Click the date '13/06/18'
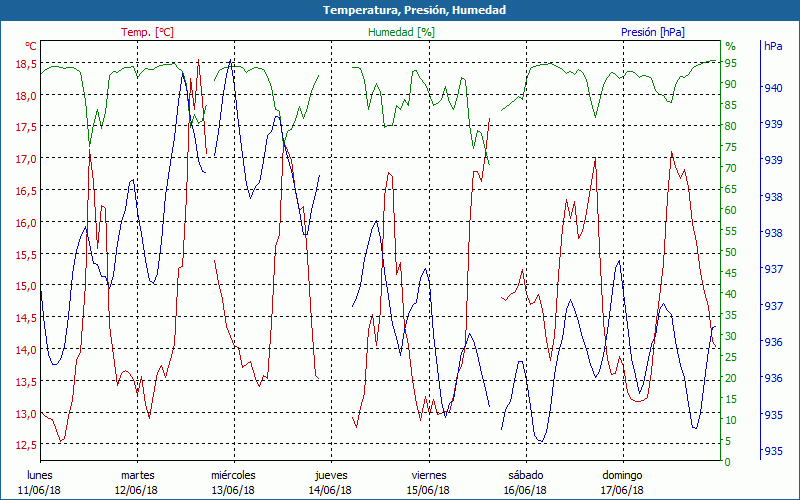Viewport: 800px width, 500px height. tap(233, 490)
